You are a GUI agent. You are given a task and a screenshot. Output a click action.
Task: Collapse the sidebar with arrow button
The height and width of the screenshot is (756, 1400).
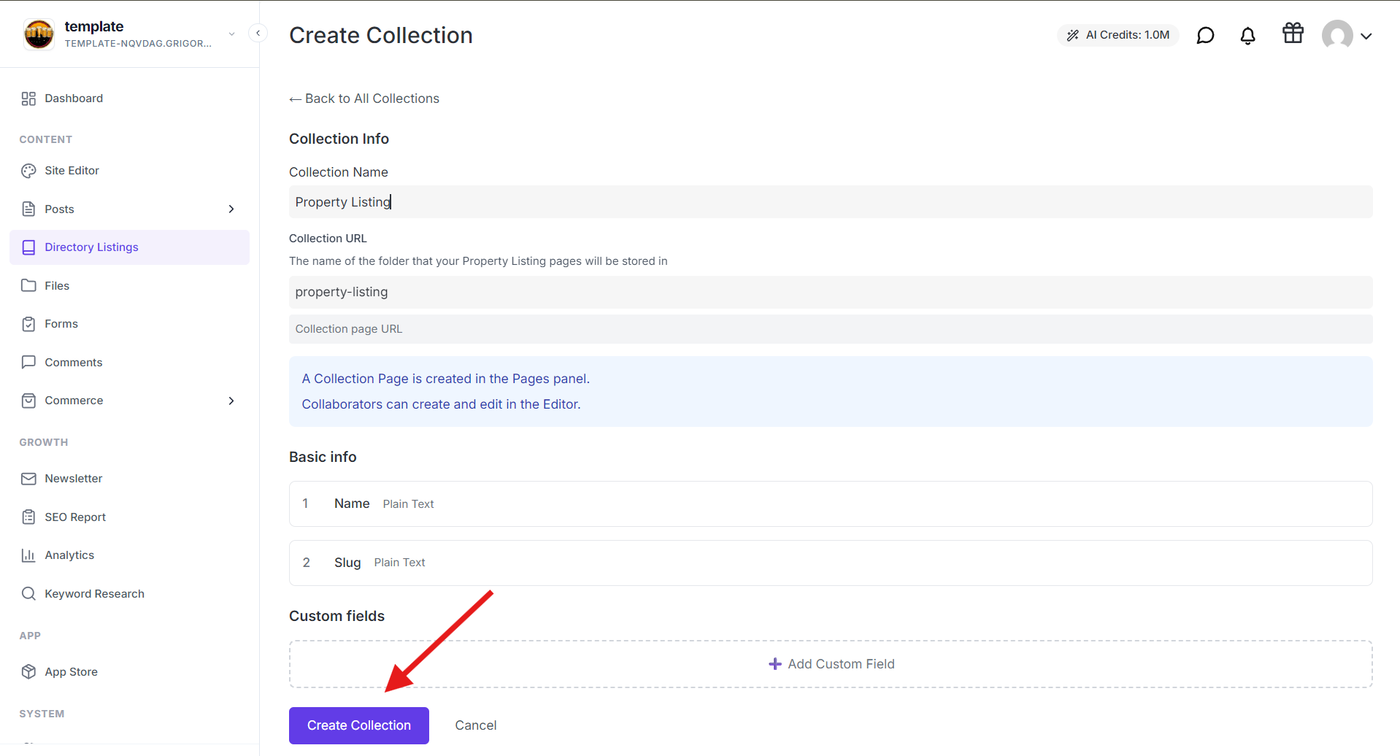258,33
